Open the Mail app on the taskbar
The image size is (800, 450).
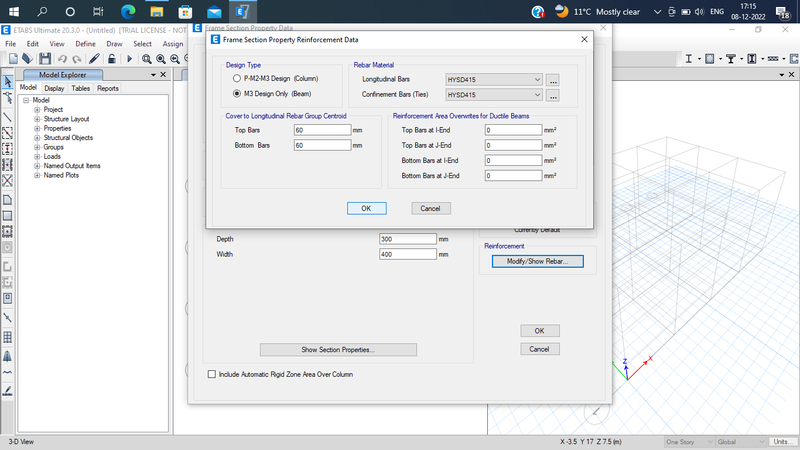coord(214,11)
